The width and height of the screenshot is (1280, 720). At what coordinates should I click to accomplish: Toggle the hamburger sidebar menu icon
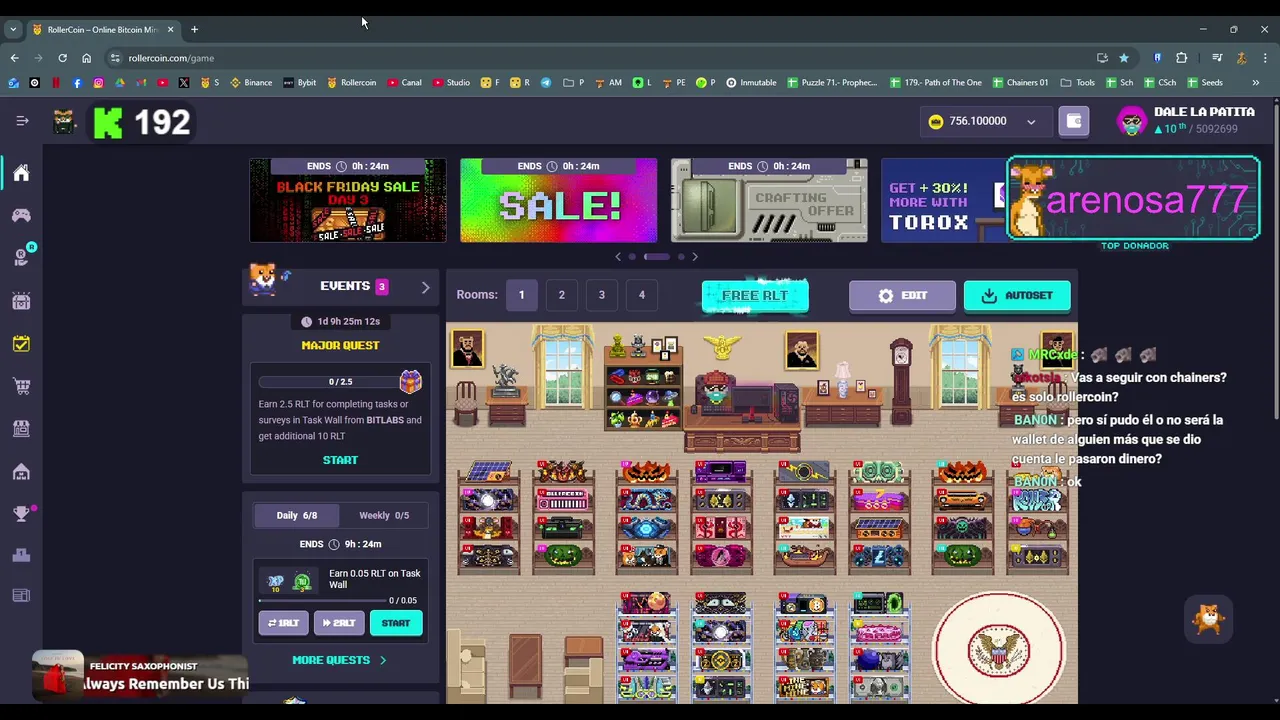coord(22,121)
